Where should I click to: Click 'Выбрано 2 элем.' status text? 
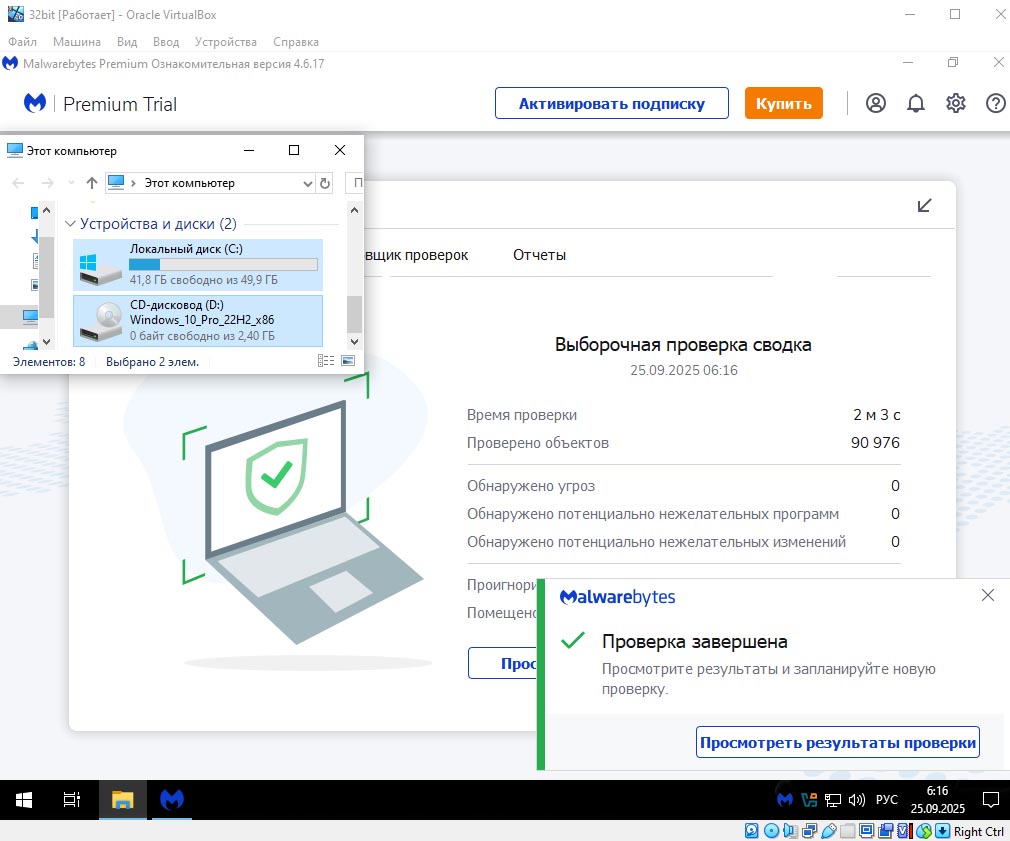(153, 362)
